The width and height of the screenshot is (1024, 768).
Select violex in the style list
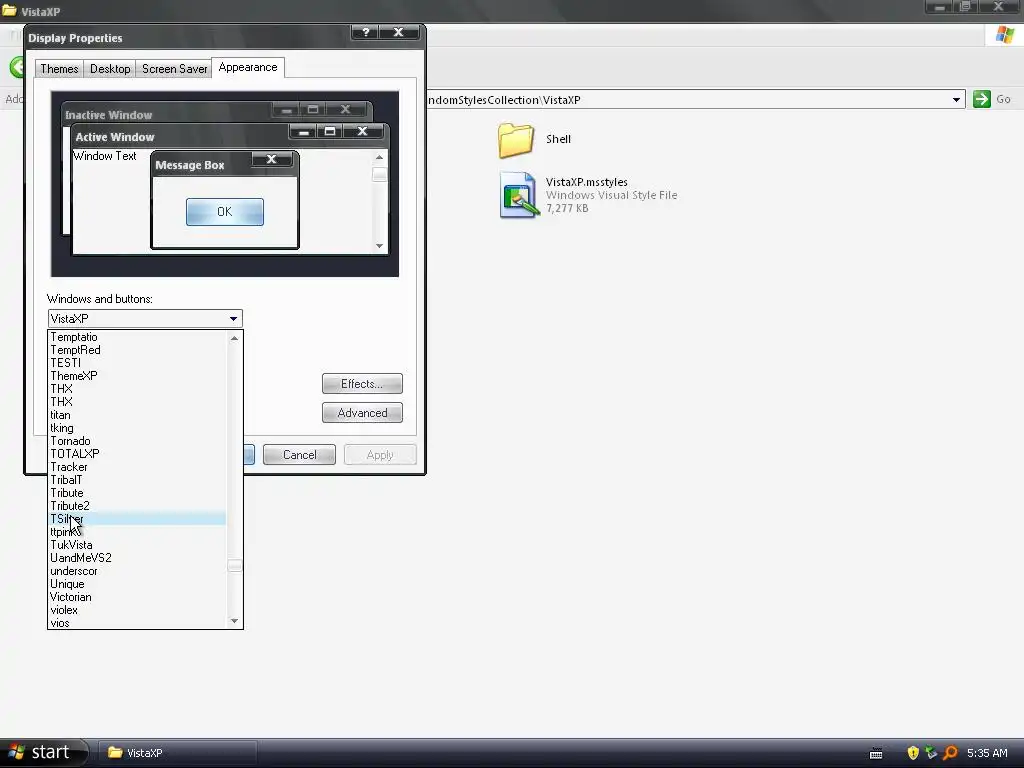(x=138, y=611)
